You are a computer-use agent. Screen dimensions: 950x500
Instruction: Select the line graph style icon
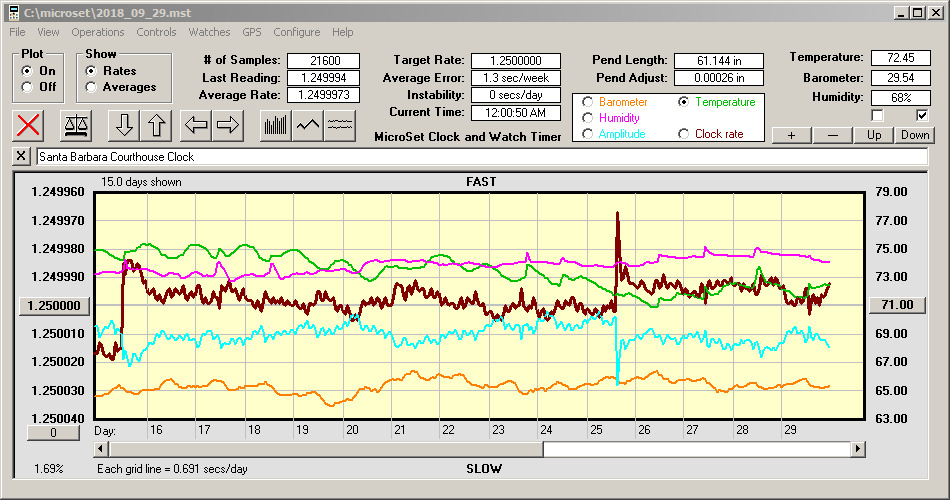click(x=308, y=125)
